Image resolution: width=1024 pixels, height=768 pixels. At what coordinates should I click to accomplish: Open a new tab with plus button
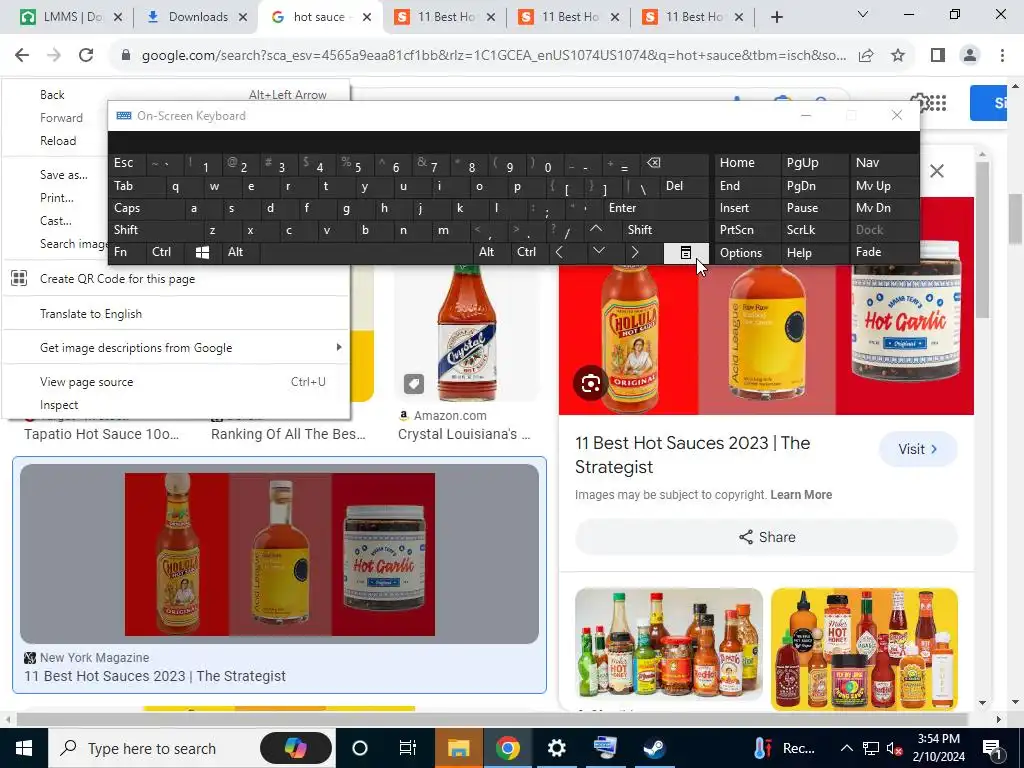776,17
